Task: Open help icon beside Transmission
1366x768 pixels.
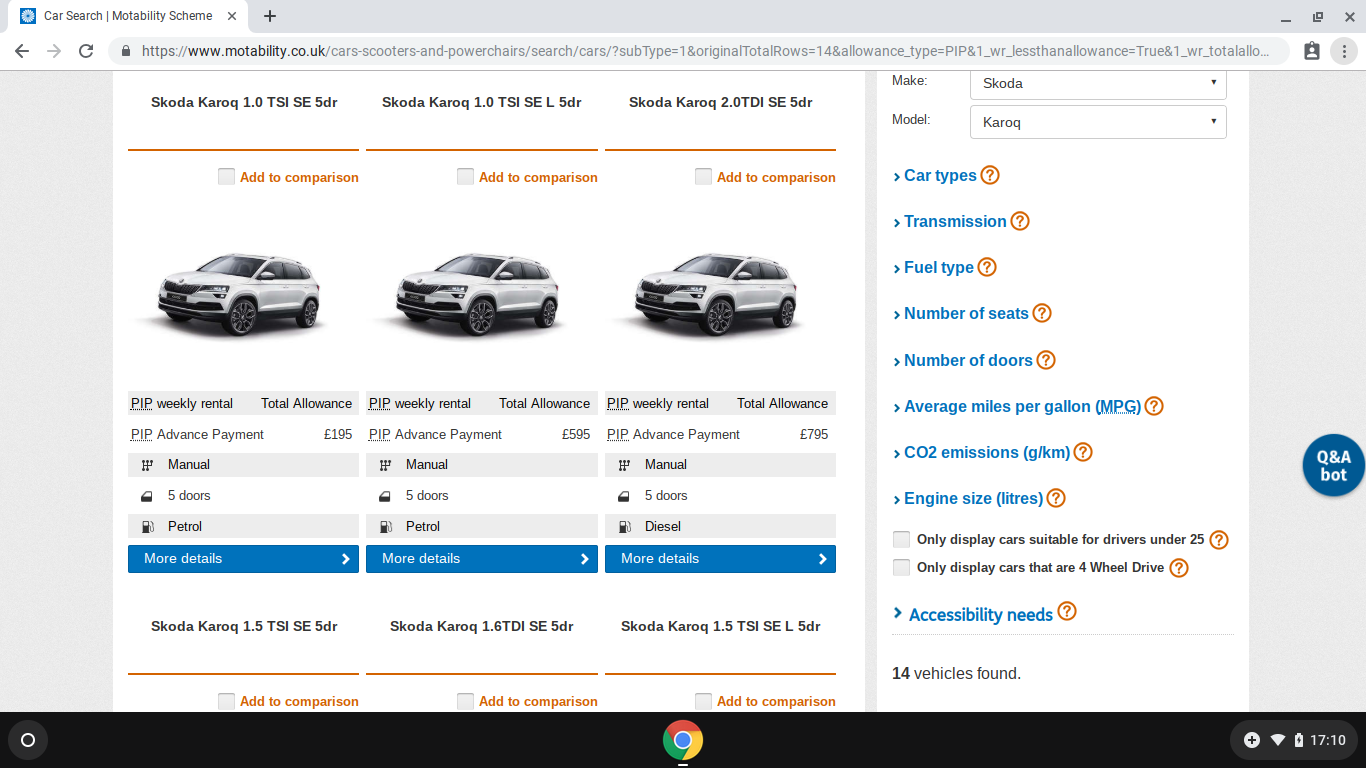Action: point(1020,221)
